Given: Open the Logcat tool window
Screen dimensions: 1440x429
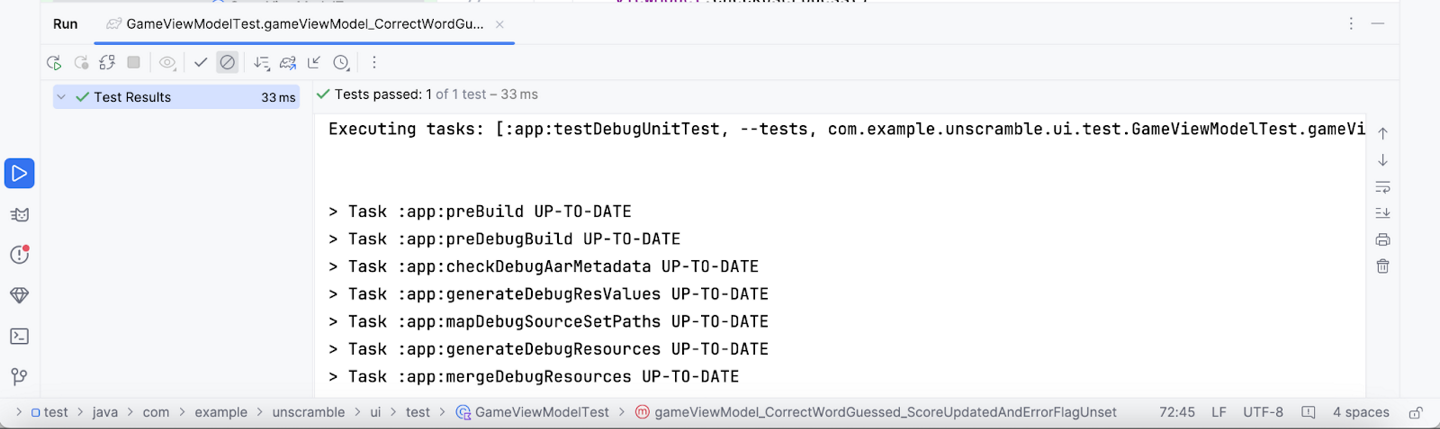Looking at the screenshot, I should [x=19, y=215].
